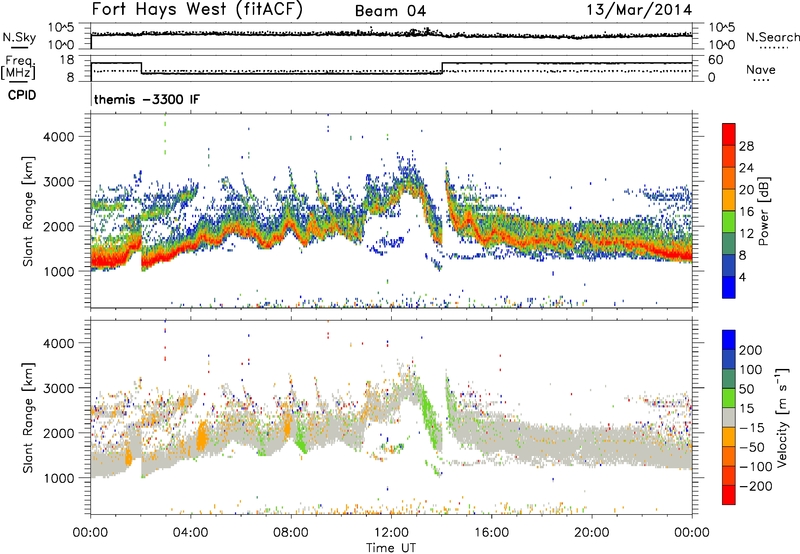Select the 'themis -3300 IF' text
800x554 pixels.
147,99
